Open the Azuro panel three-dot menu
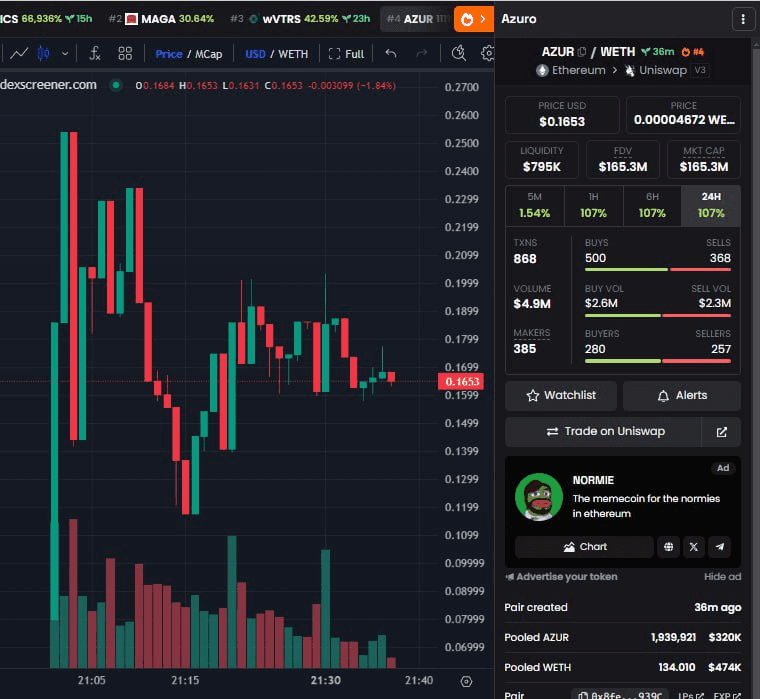 743,19
